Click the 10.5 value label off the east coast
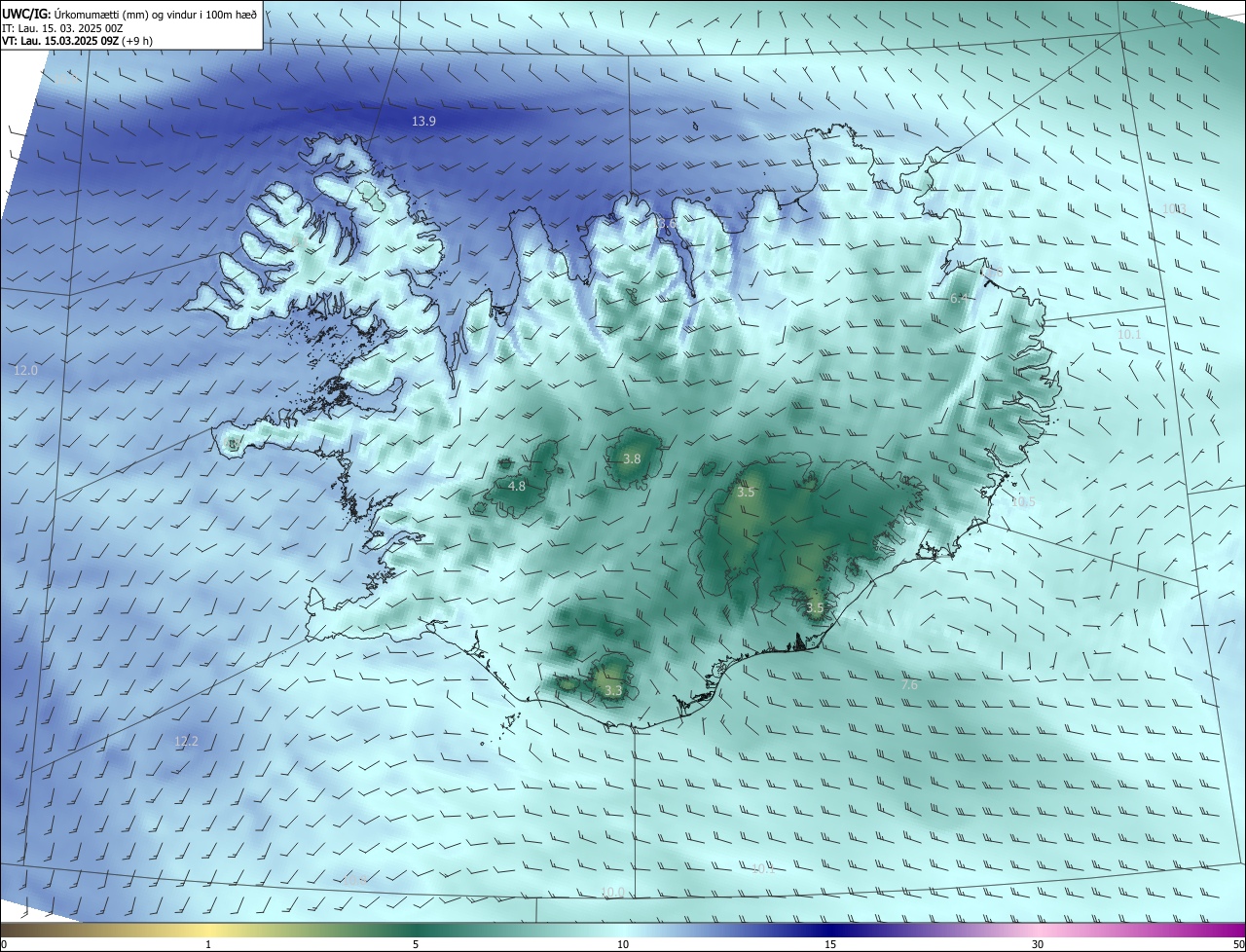Viewport: 1246px width, 952px height. (1023, 502)
